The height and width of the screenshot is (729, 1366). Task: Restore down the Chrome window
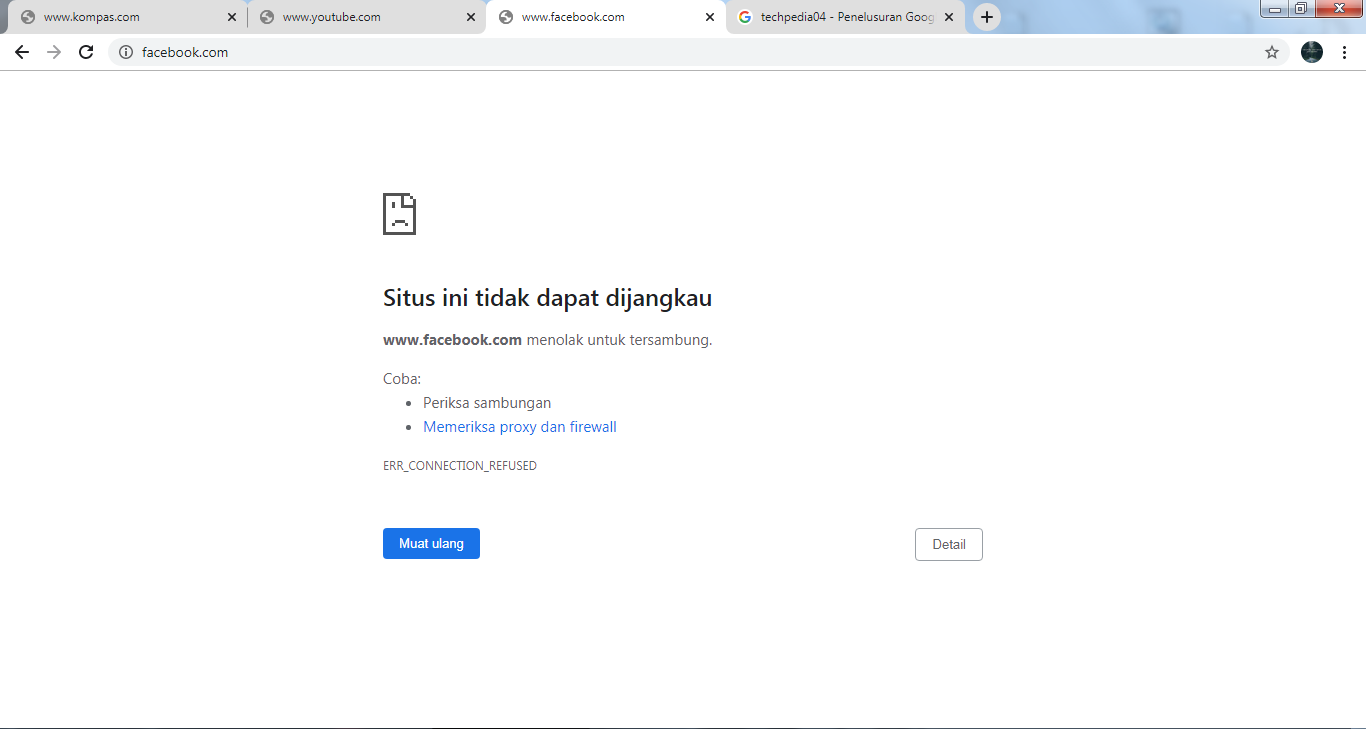[x=1301, y=9]
